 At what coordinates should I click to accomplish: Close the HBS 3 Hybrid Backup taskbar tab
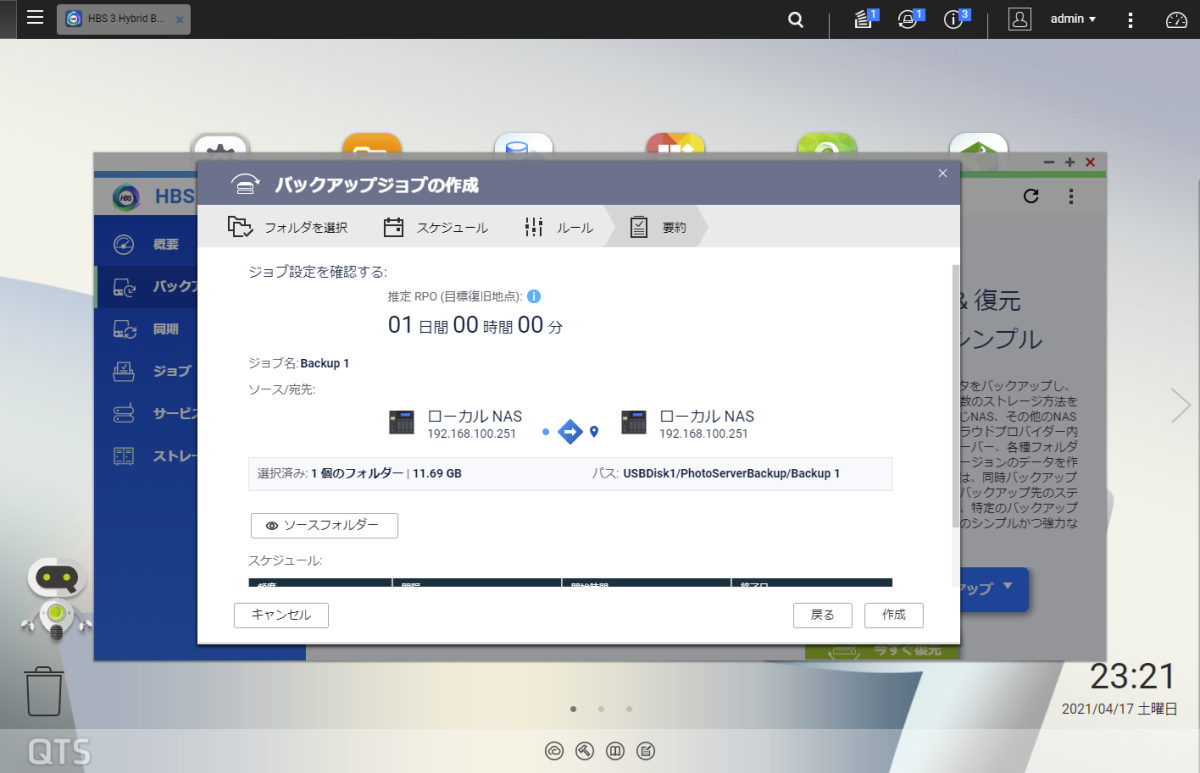point(180,20)
